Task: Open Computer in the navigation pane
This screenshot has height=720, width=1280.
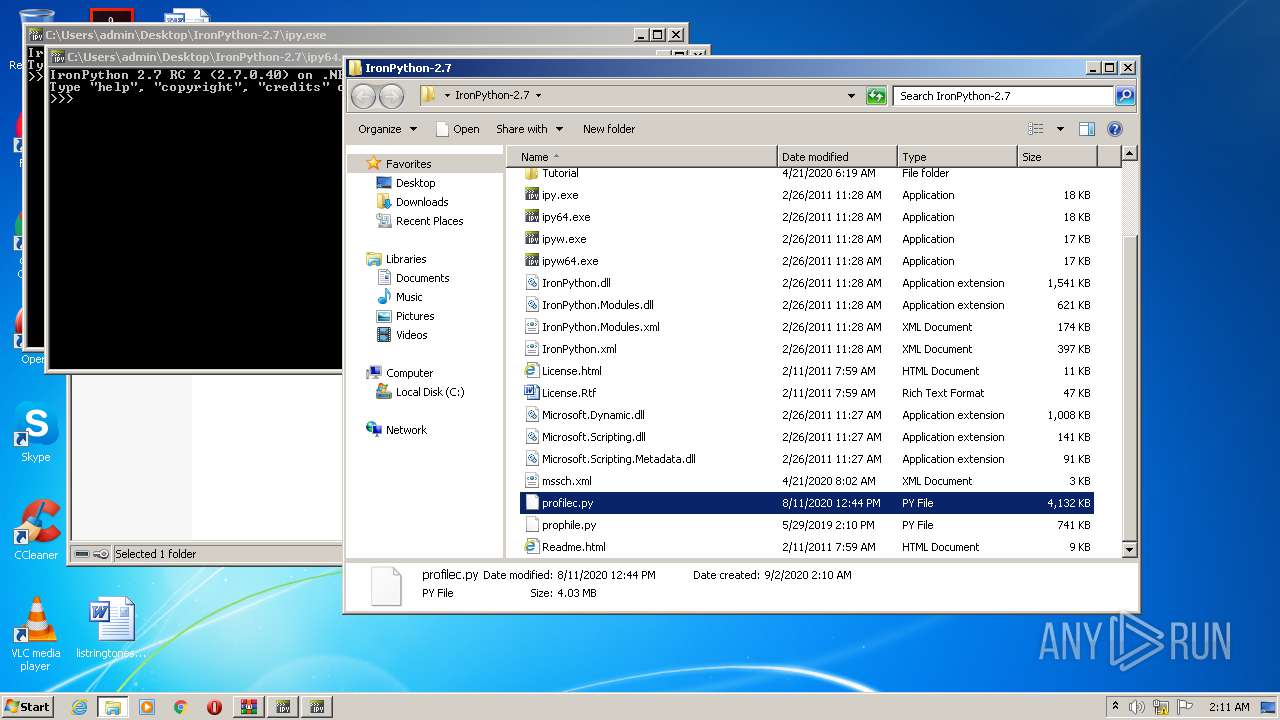Action: (409, 373)
